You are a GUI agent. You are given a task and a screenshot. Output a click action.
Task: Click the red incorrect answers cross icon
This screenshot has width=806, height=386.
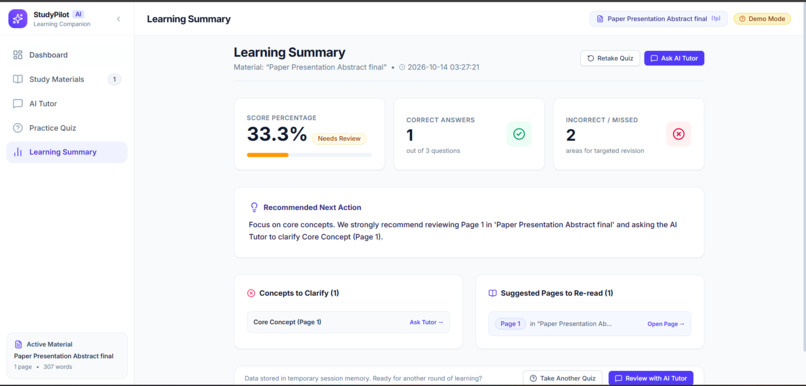pyautogui.click(x=679, y=134)
